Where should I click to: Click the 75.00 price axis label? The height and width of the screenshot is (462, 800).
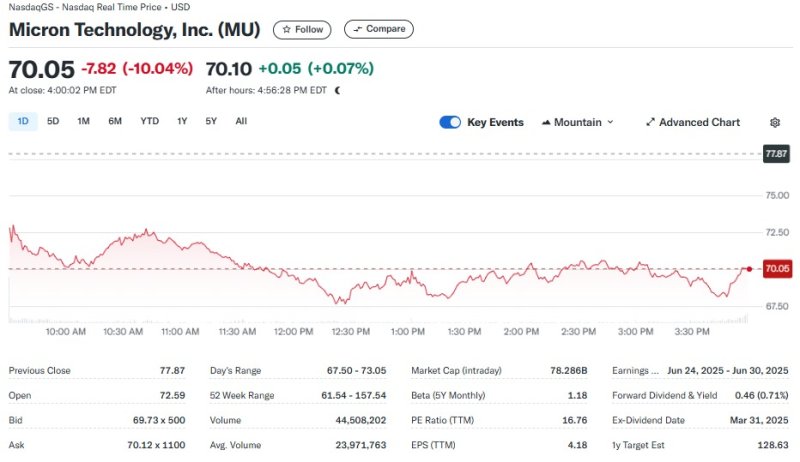pos(777,195)
